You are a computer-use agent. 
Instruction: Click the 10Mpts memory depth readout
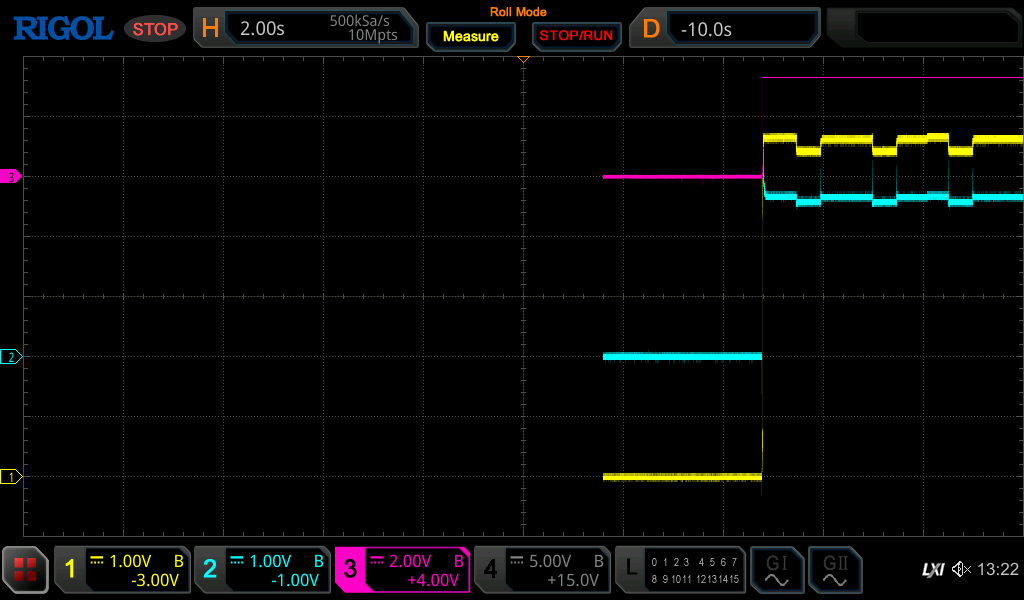[x=372, y=35]
